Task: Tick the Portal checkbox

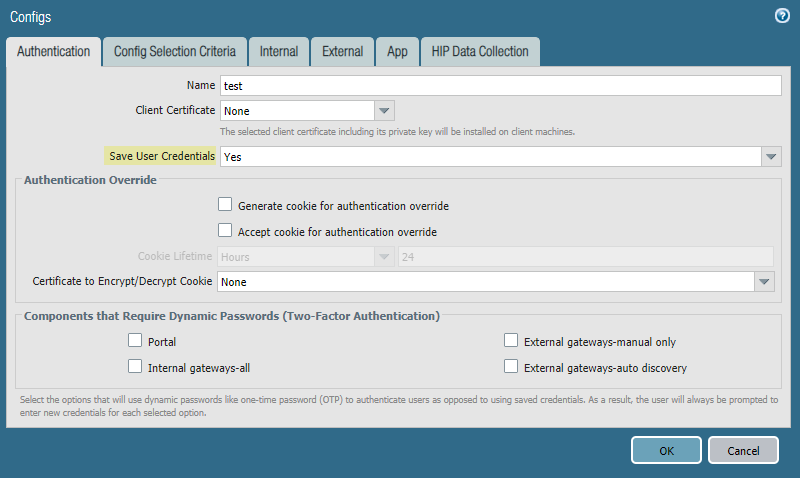Action: pyautogui.click(x=135, y=341)
